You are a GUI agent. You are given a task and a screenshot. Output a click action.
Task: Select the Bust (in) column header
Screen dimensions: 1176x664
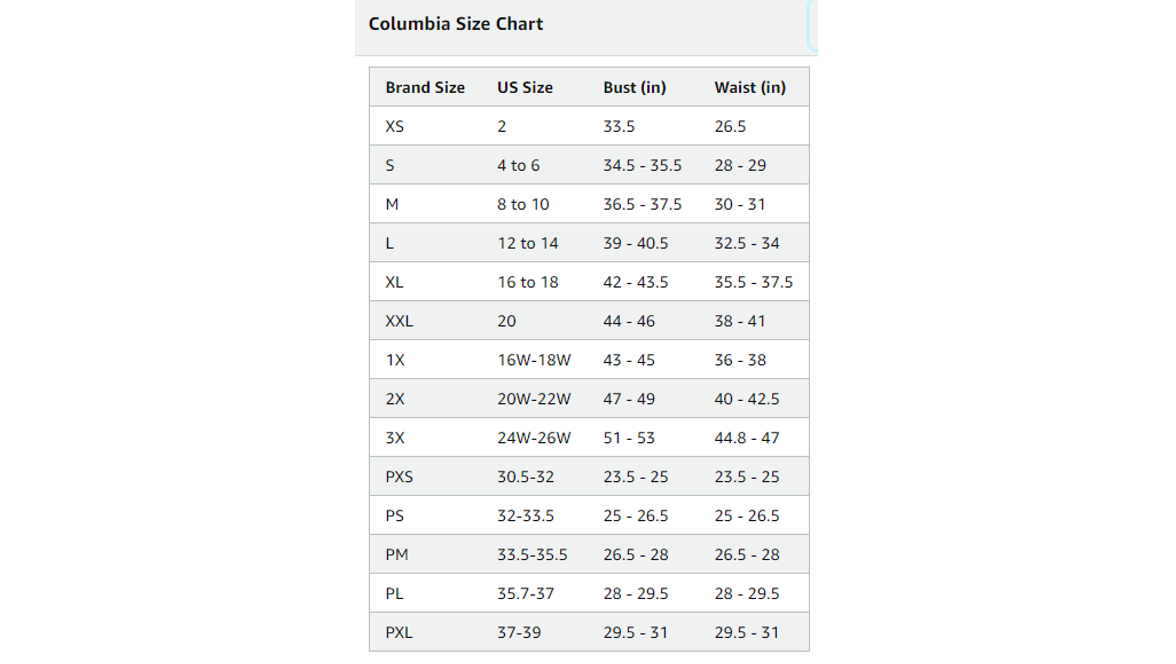[634, 88]
